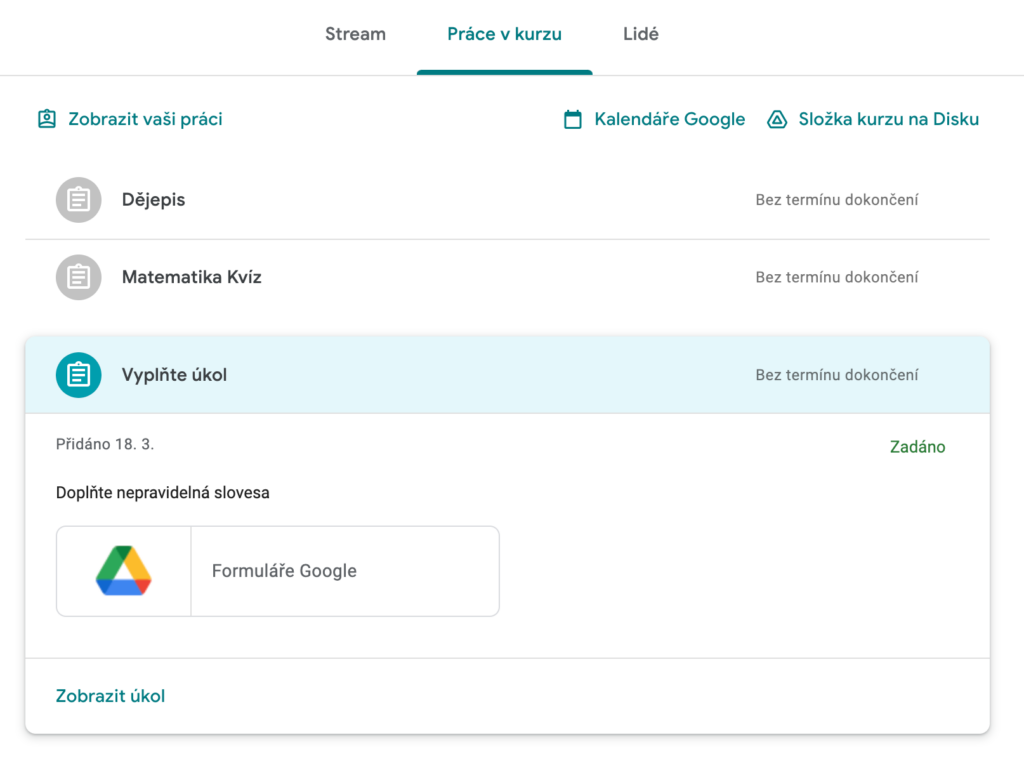This screenshot has height=768, width=1024.
Task: Switch to the Stream tab
Action: click(x=355, y=34)
